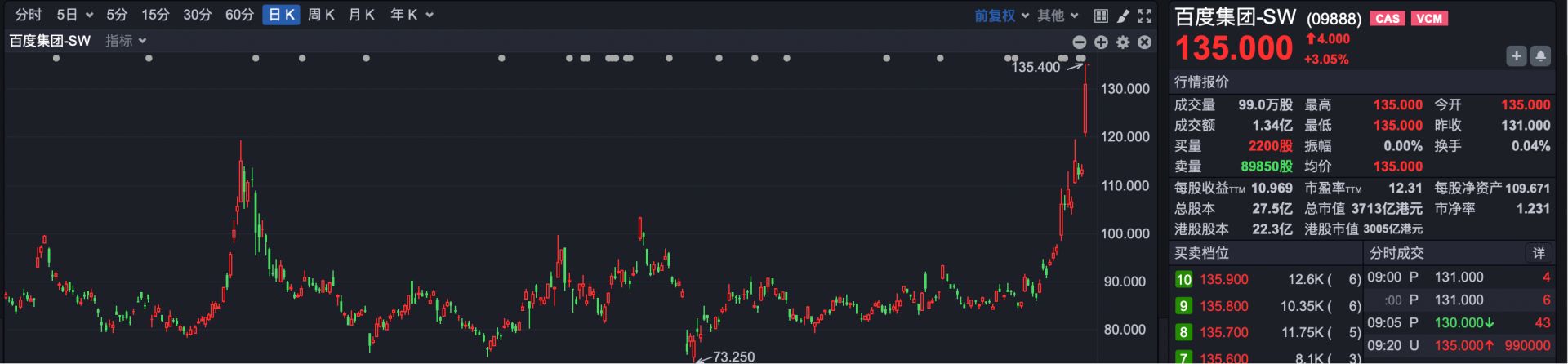Add stock to watchlist with plus button
The image size is (1568, 364).
(1516, 55)
